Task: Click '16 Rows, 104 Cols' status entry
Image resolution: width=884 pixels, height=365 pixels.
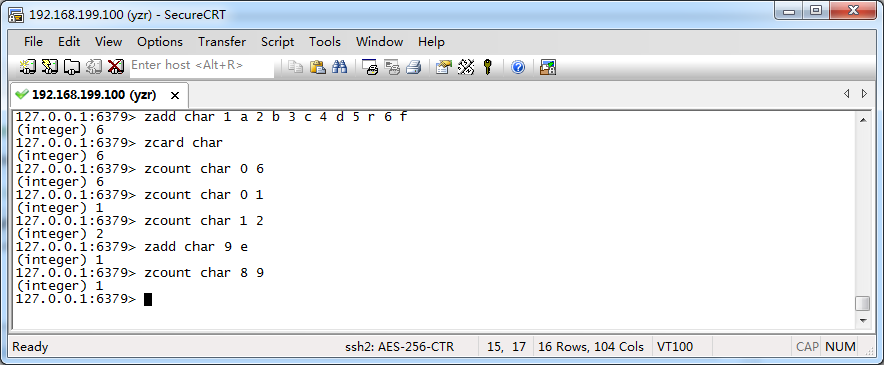Action: point(591,347)
